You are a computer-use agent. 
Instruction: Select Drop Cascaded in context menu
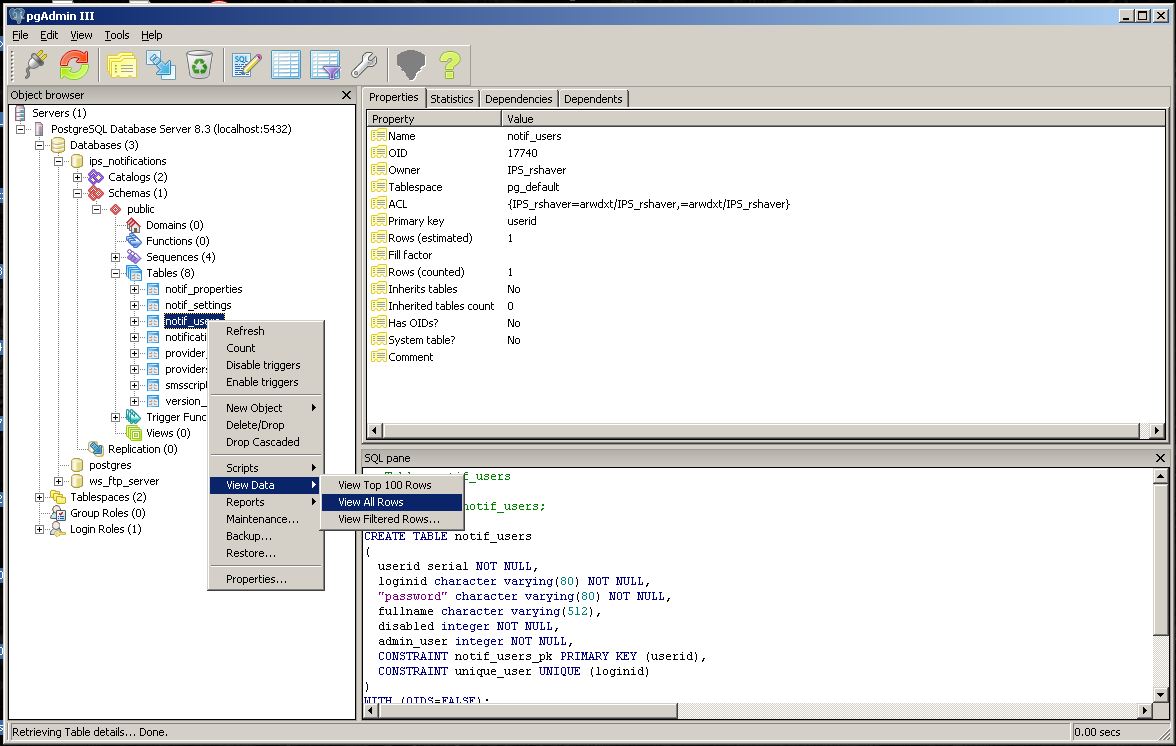click(x=266, y=442)
